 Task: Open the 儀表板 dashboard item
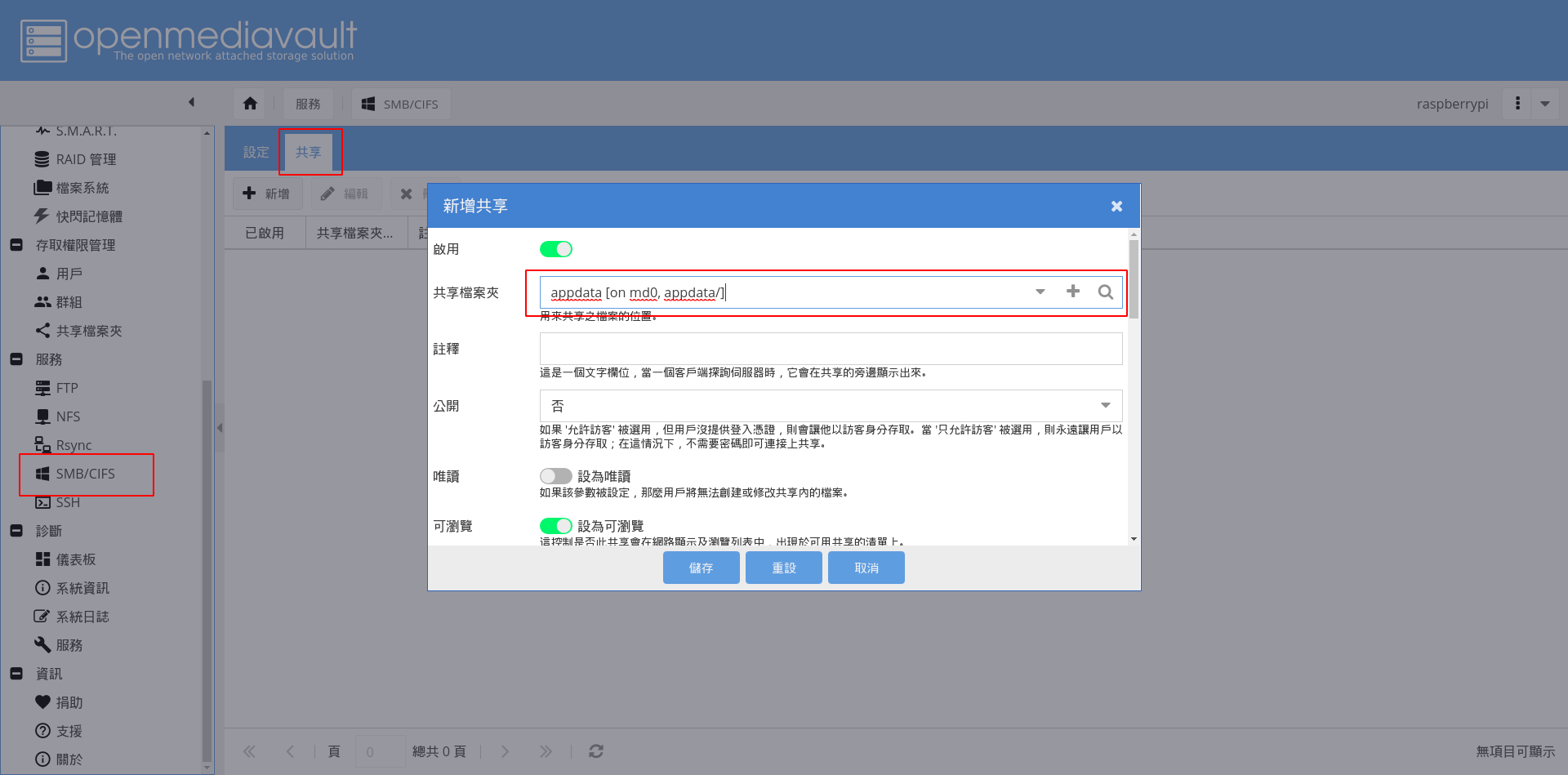pyautogui.click(x=75, y=559)
